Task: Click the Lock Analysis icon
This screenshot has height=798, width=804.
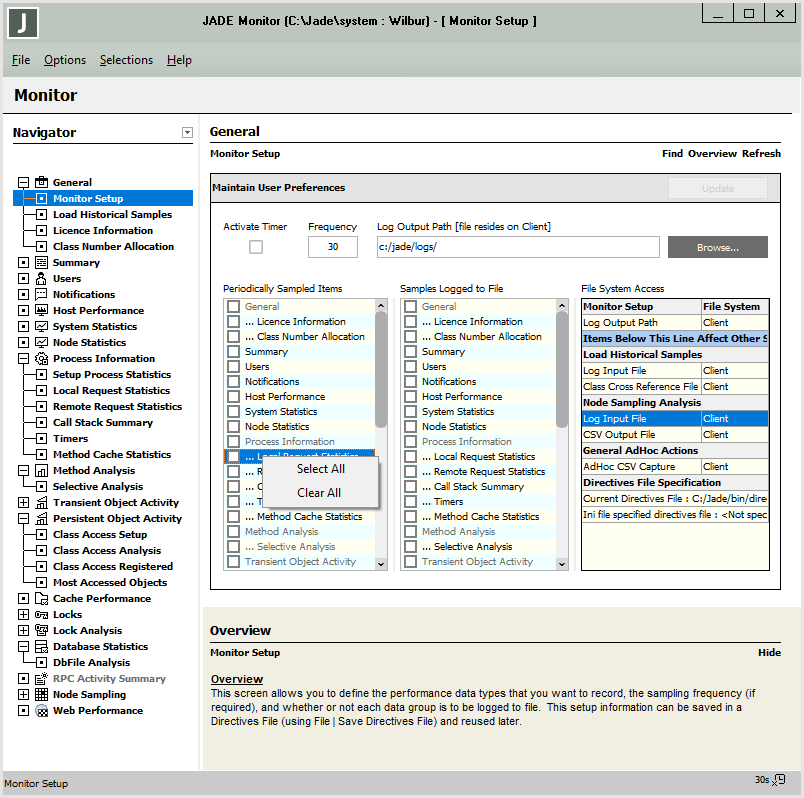Action: click(42, 630)
